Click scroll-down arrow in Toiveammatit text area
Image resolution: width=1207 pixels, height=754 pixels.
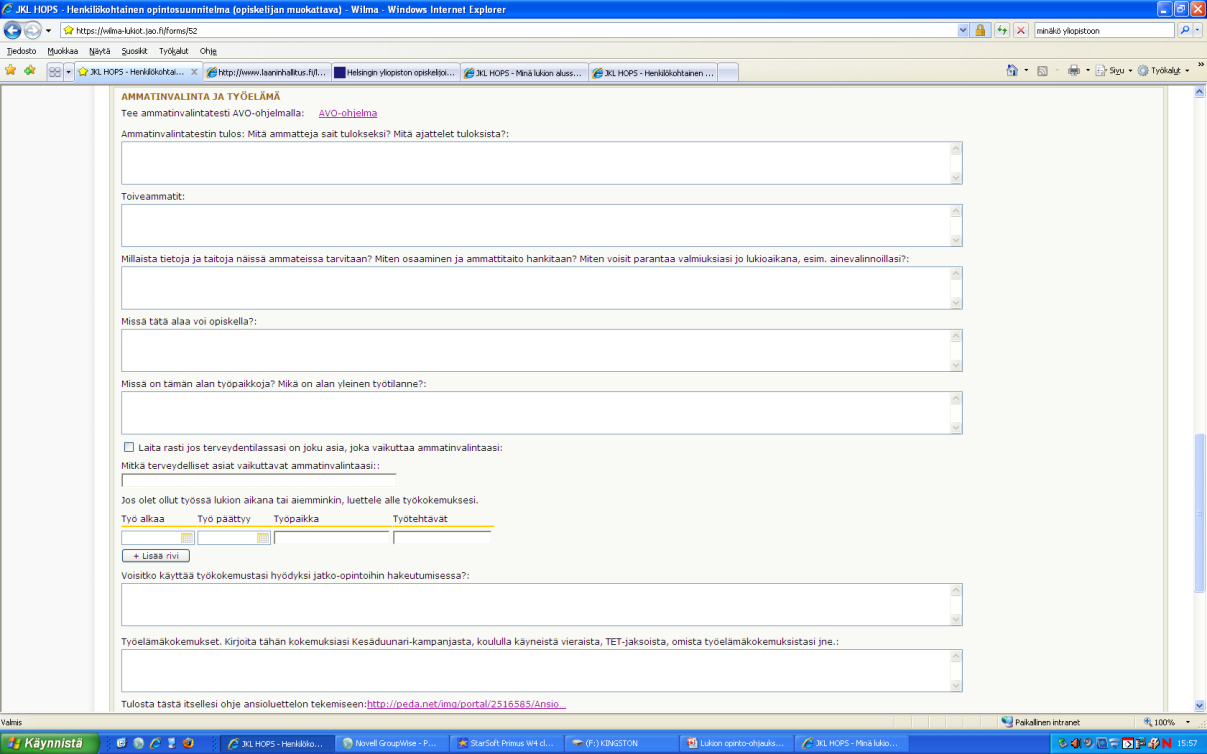(955, 240)
